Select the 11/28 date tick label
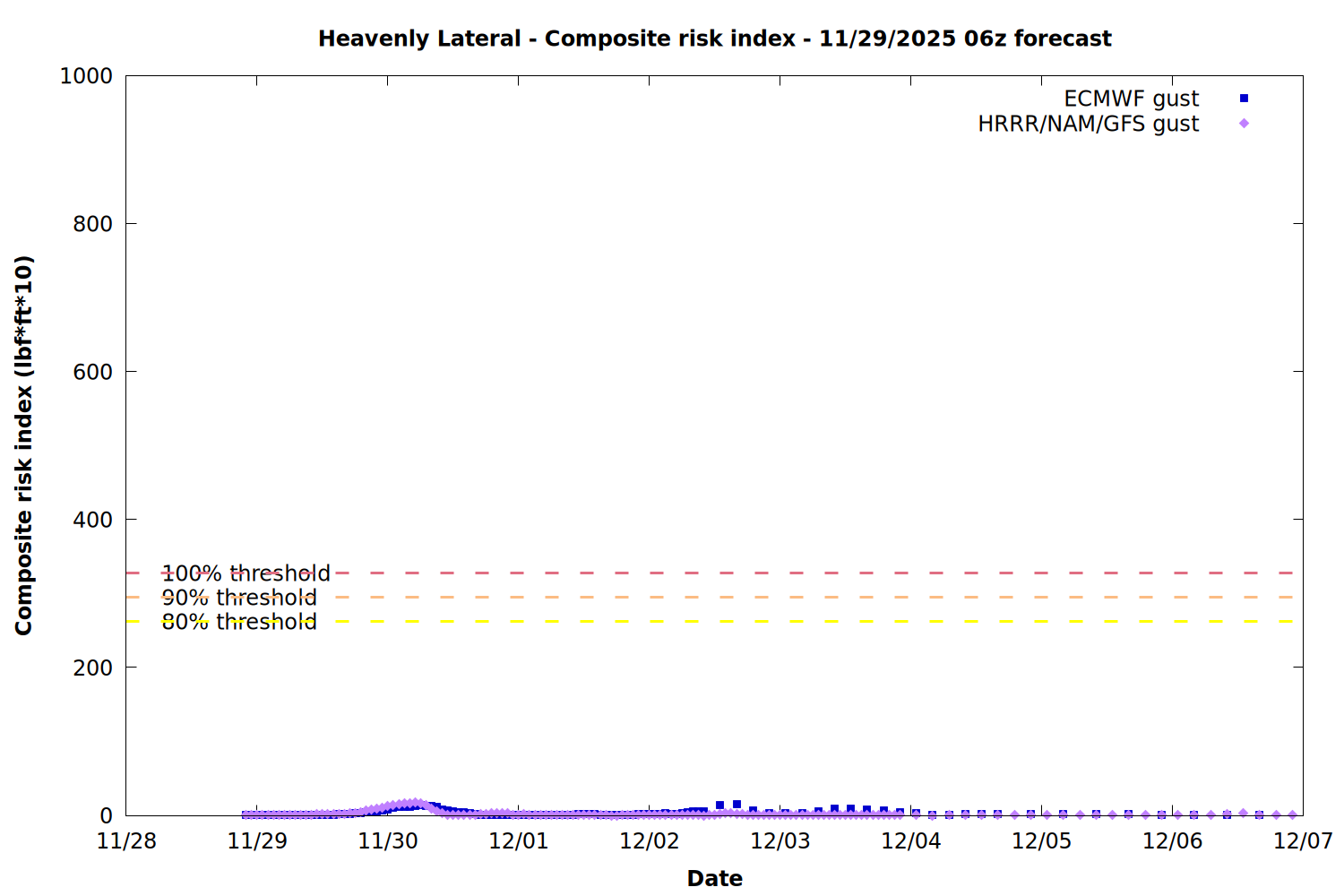Image resolution: width=1344 pixels, height=896 pixels. coord(126,841)
